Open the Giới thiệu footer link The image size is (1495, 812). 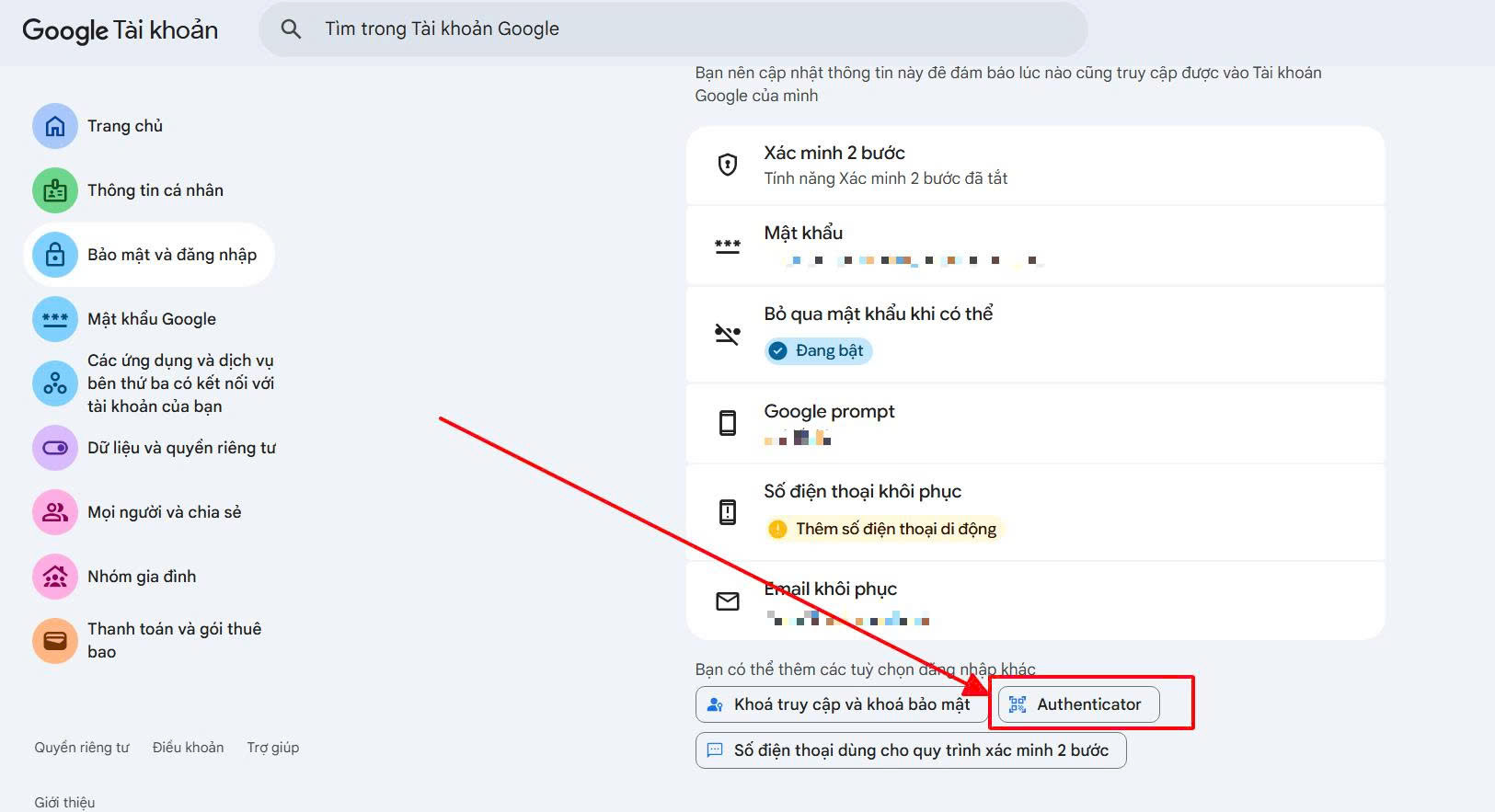pos(64,803)
